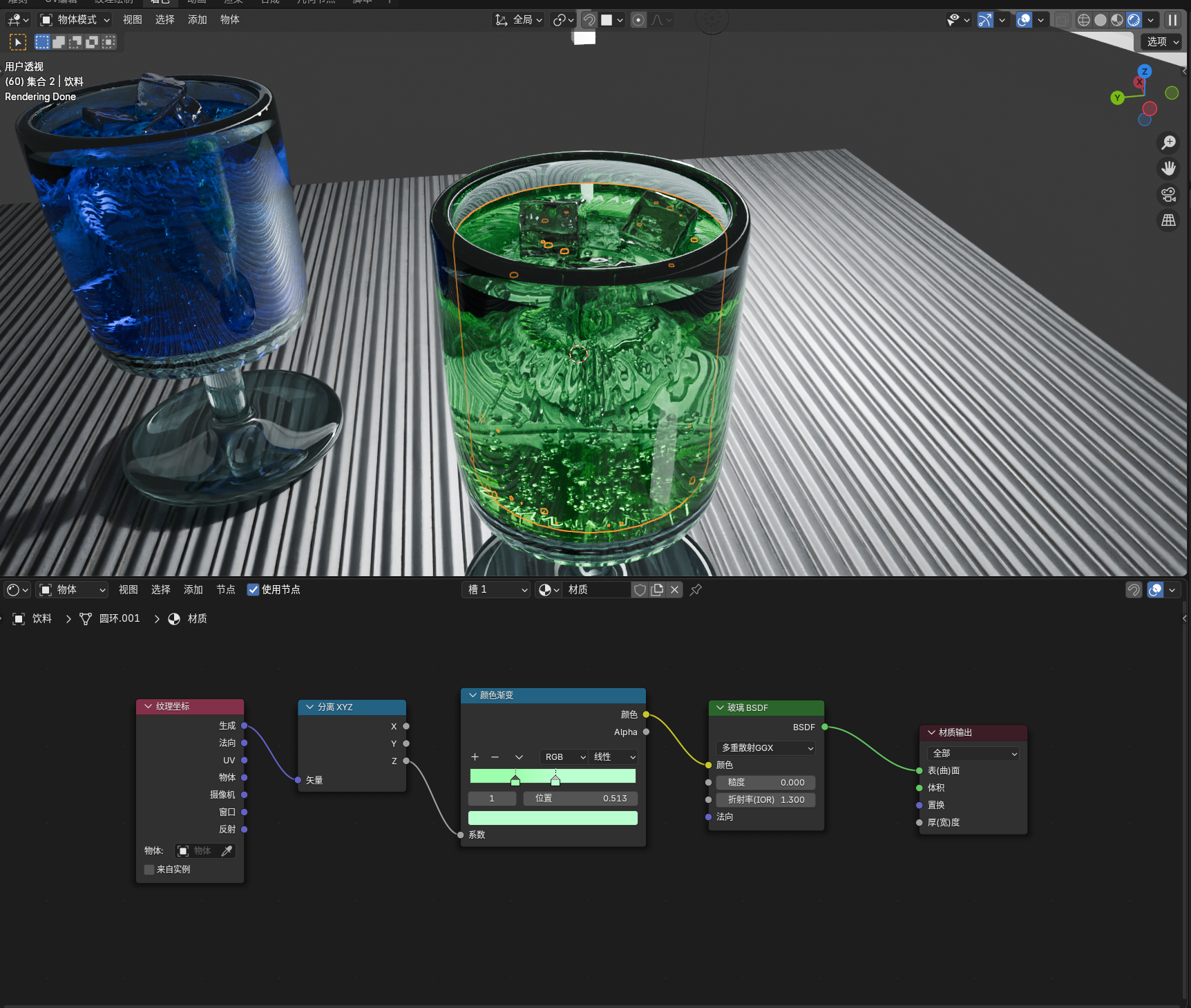Choose the invert selection mode icon
Image resolution: width=1191 pixels, height=1008 pixels.
pyautogui.click(x=92, y=42)
